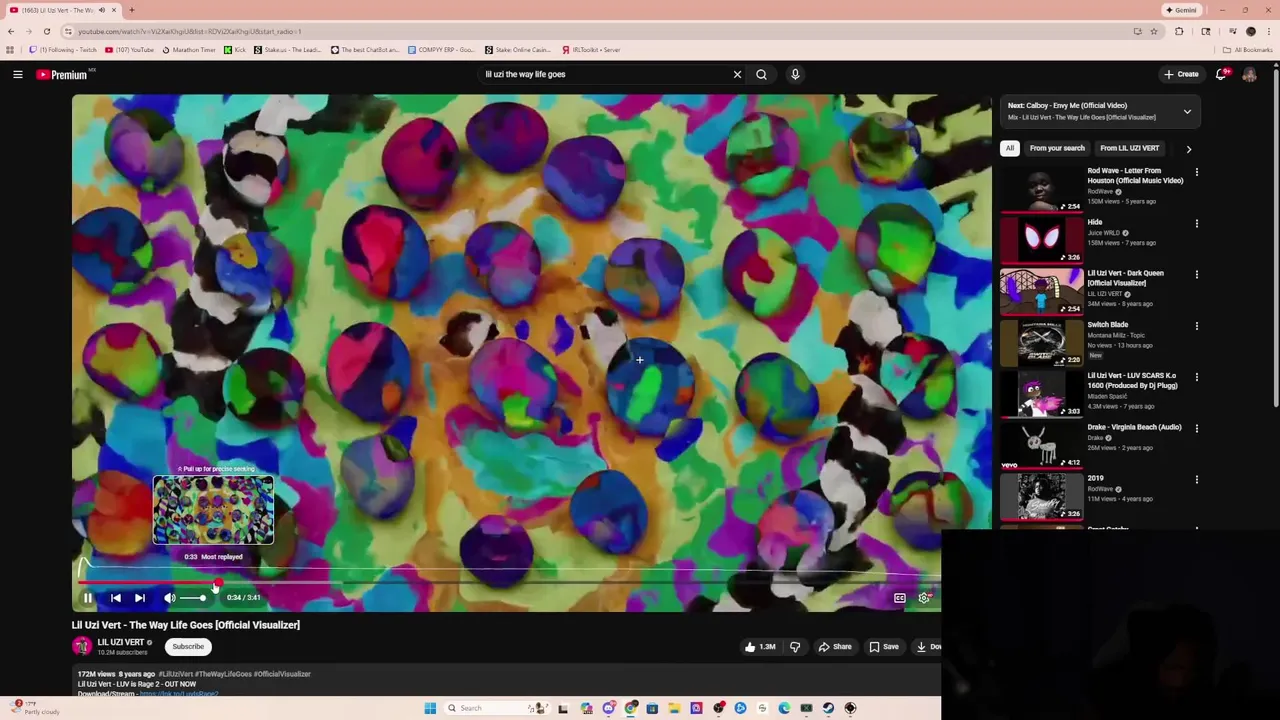The image size is (1280, 720).
Task: Focus the YouTube search field
Action: (x=605, y=74)
